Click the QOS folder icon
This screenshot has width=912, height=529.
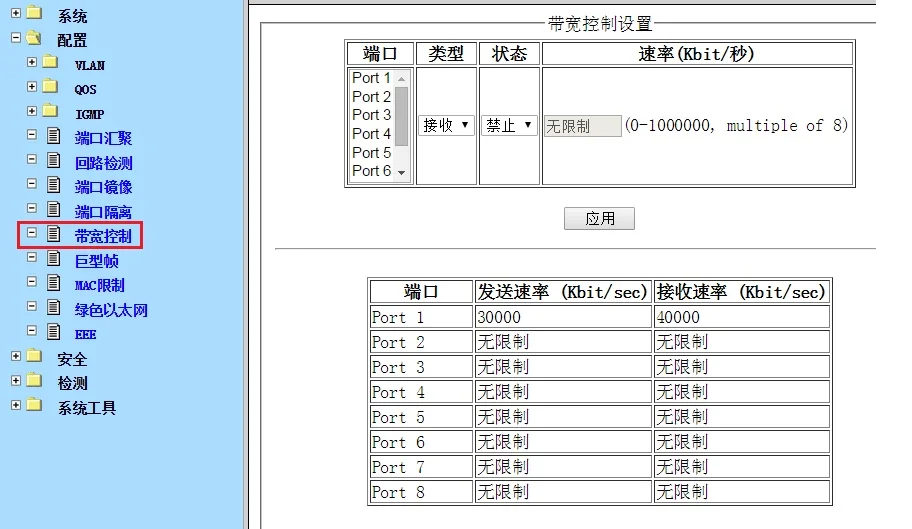pyautogui.click(x=51, y=86)
